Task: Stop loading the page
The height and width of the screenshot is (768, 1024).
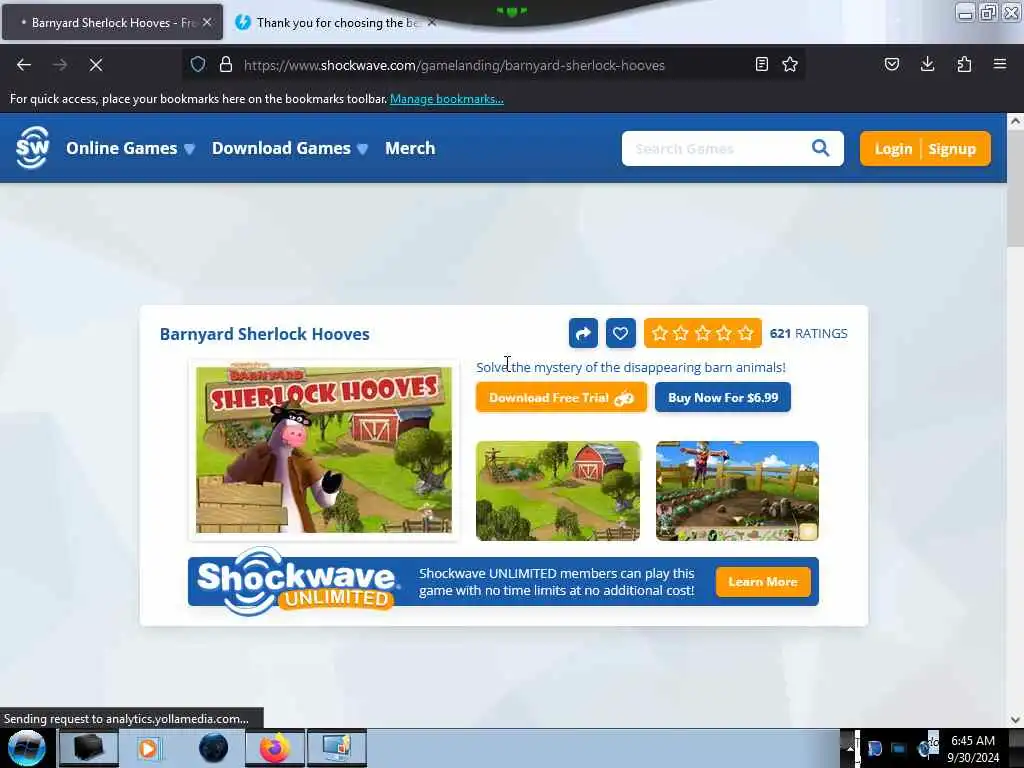Action: pos(95,65)
